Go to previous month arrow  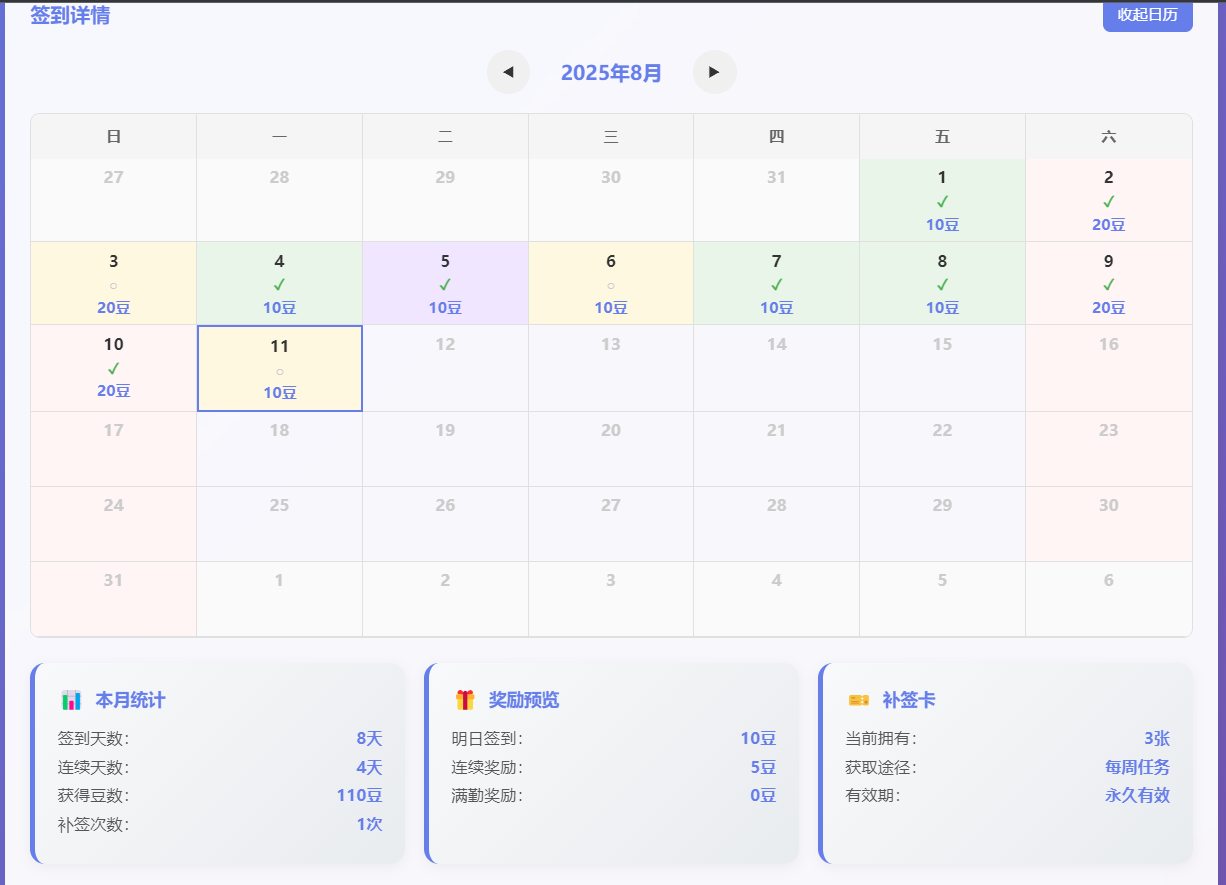pos(509,72)
